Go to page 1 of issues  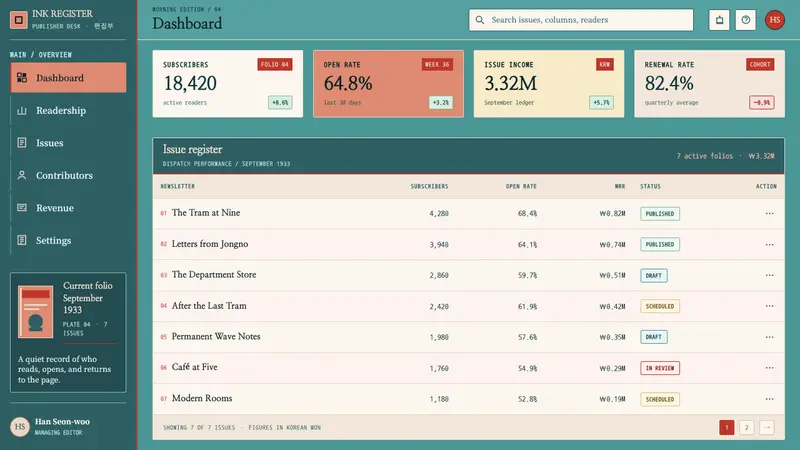[727, 428]
